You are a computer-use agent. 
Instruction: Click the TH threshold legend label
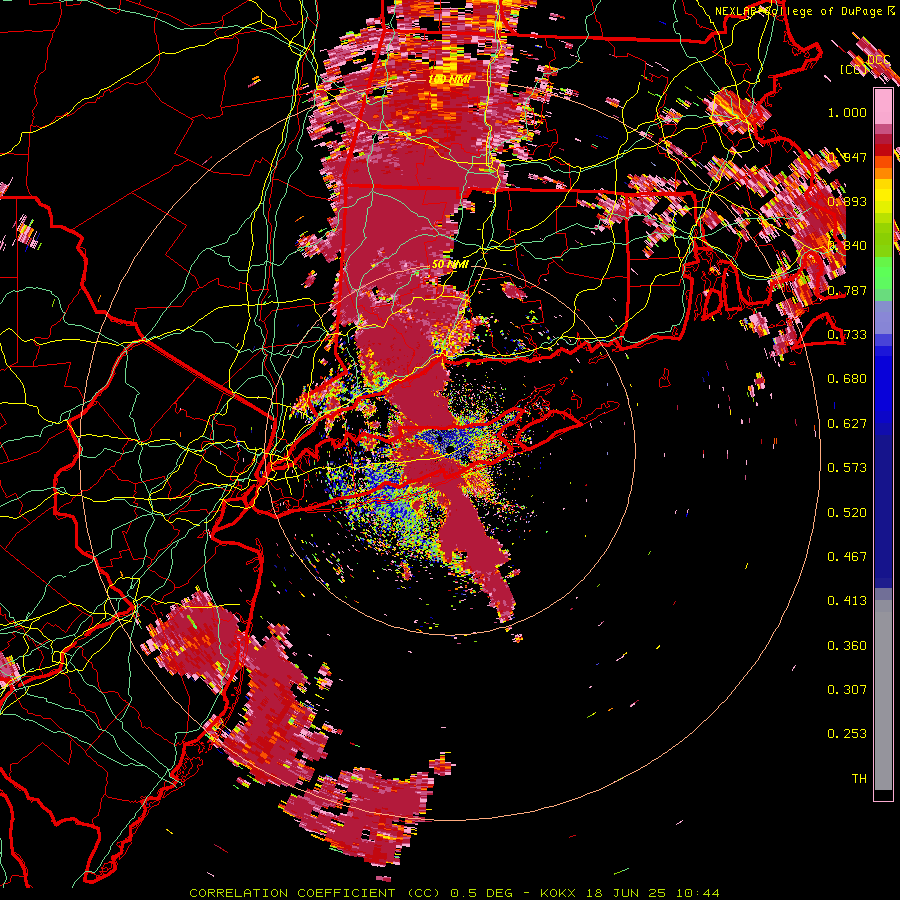[x=859, y=779]
